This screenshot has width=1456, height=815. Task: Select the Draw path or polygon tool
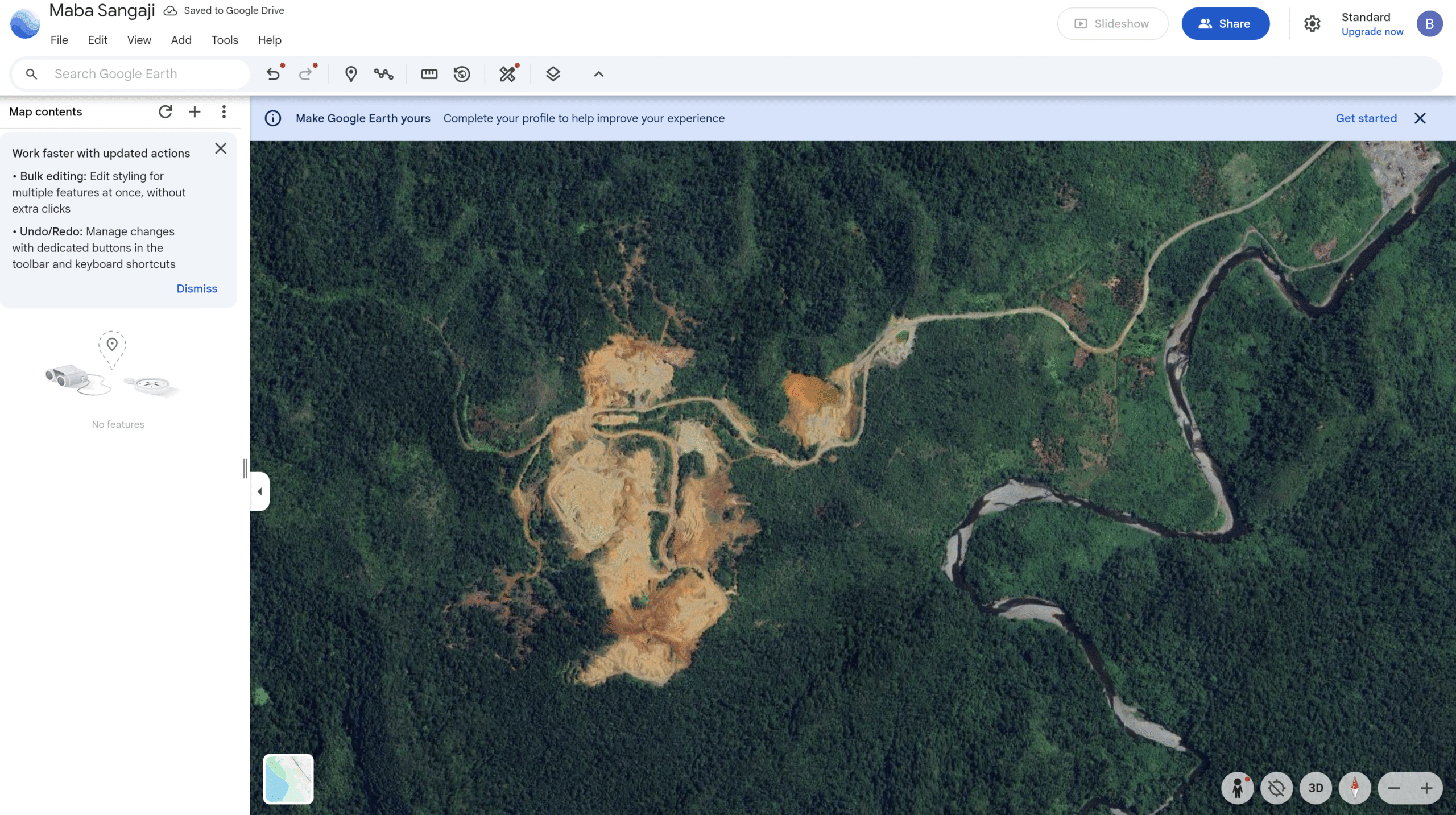384,74
